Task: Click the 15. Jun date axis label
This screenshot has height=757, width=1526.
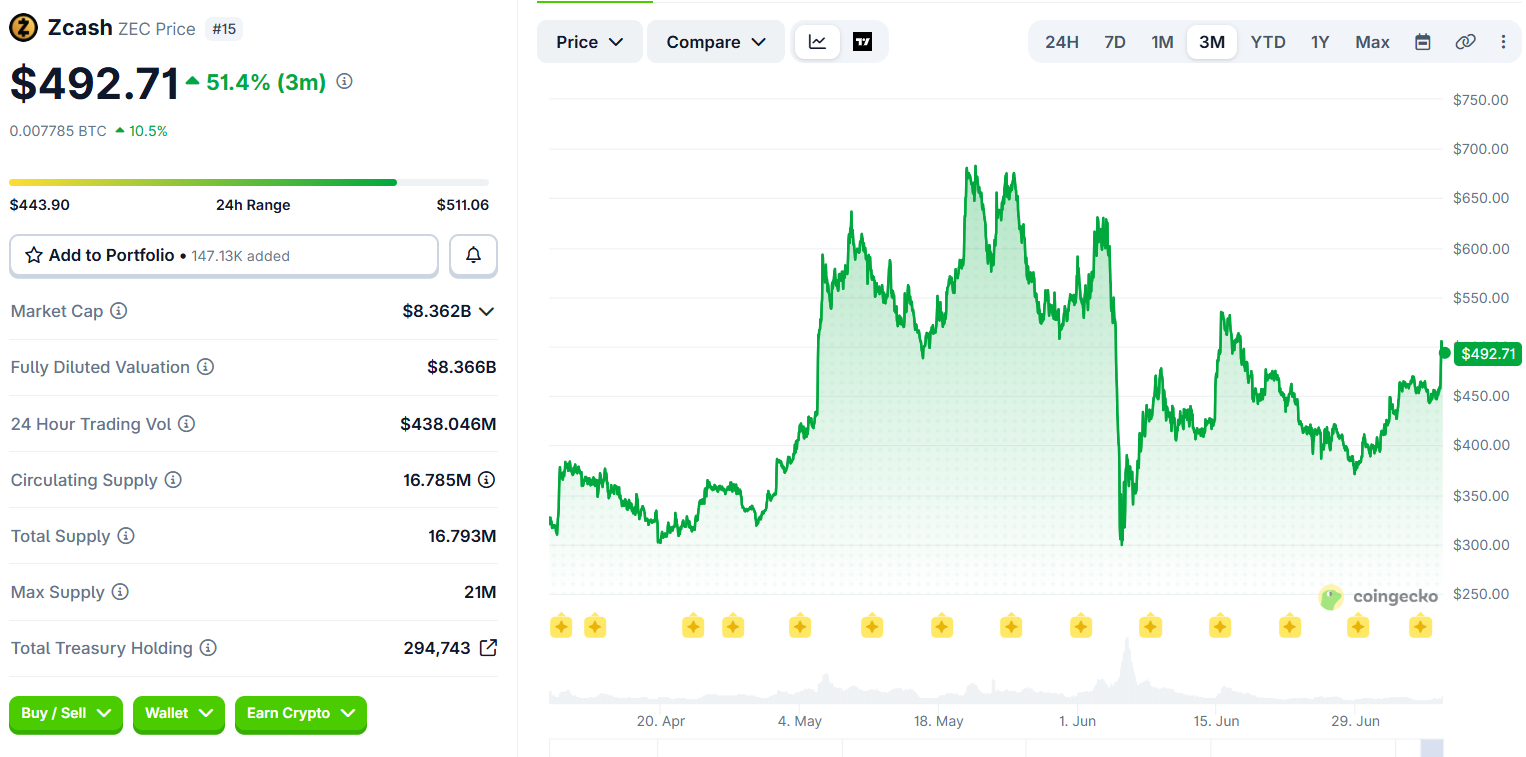Action: click(x=1216, y=721)
